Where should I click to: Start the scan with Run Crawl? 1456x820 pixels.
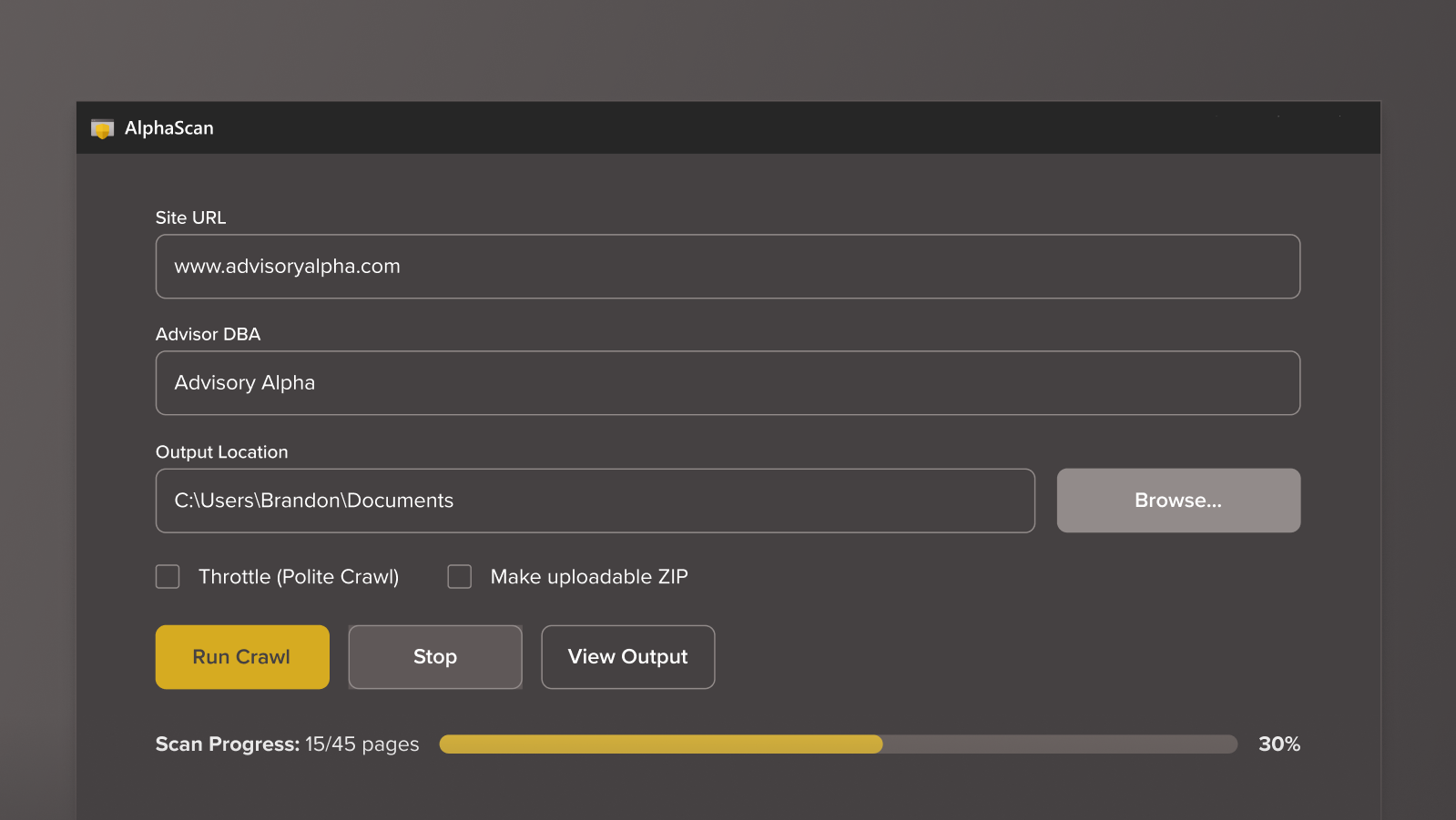[242, 657]
